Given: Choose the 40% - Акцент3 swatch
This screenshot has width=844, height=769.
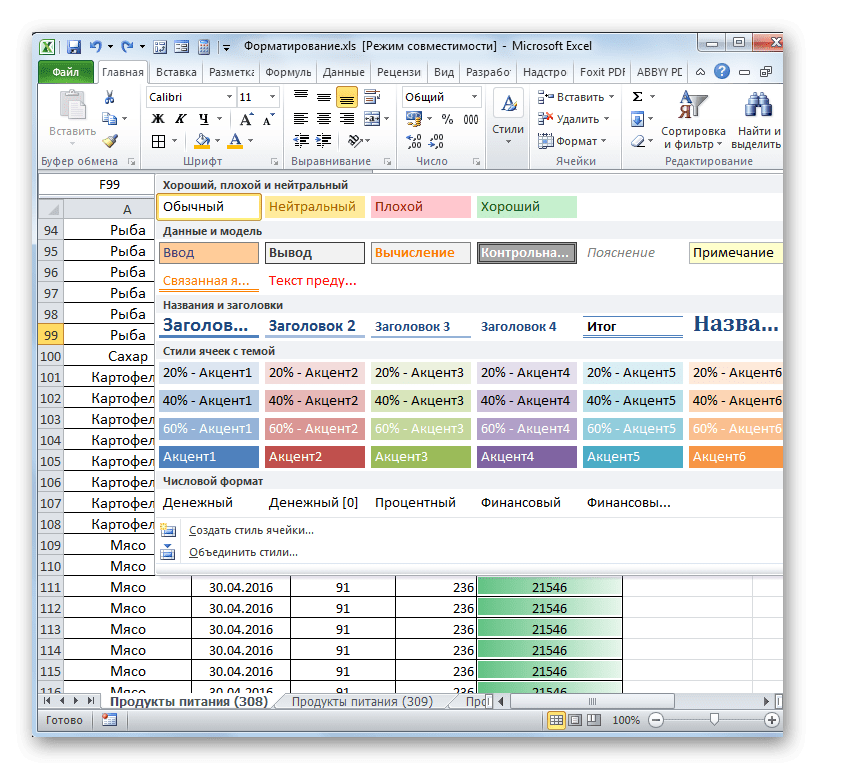Looking at the screenshot, I should click(420, 401).
